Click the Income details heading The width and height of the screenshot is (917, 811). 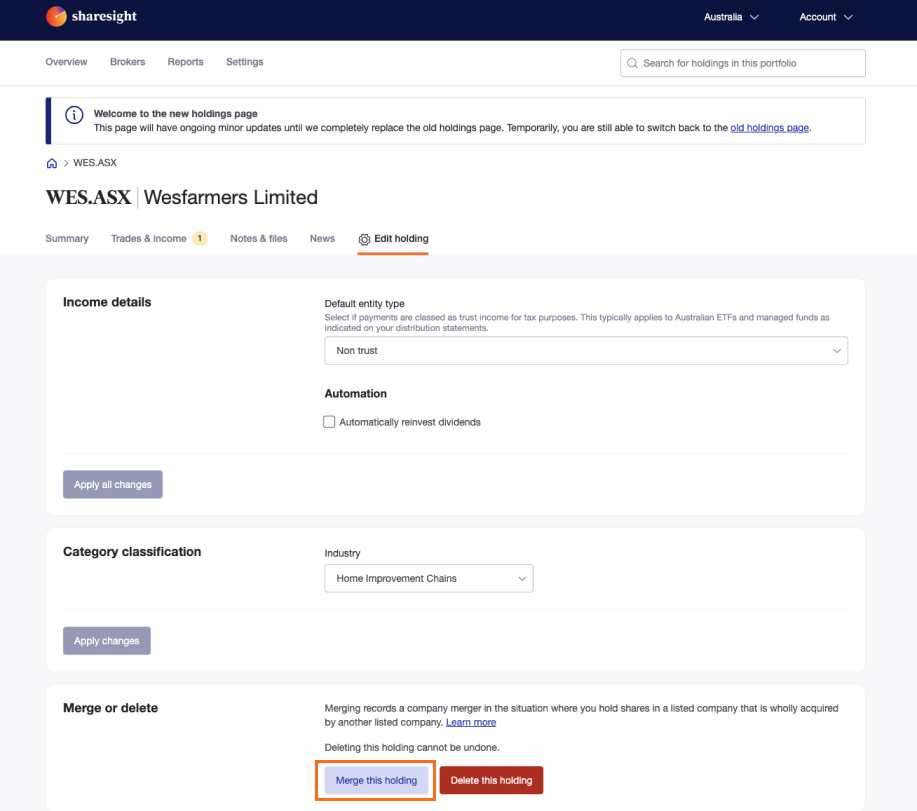coord(107,302)
